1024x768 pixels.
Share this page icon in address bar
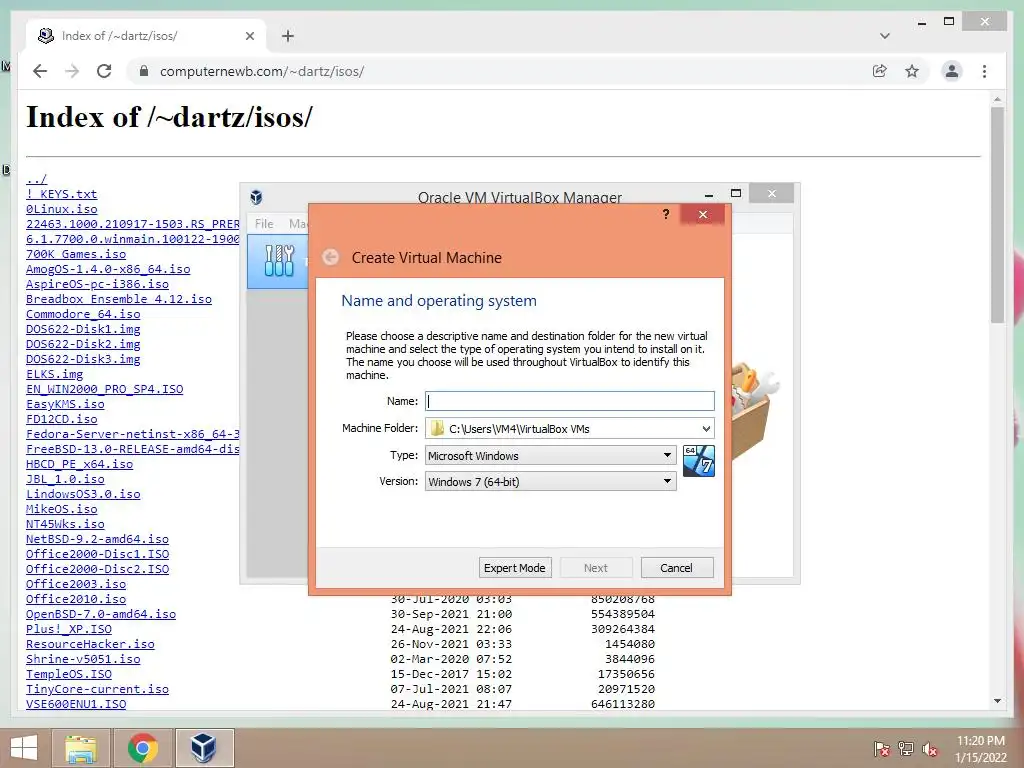[x=880, y=71]
